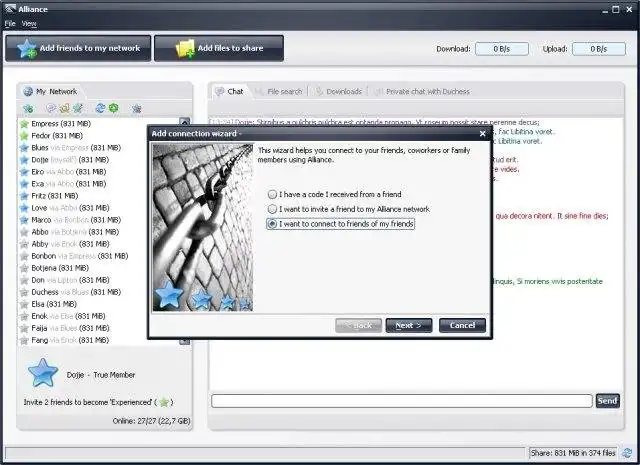Image resolution: width=640 pixels, height=465 pixels.
Task: Open the Downloads tab
Action: pos(339,91)
